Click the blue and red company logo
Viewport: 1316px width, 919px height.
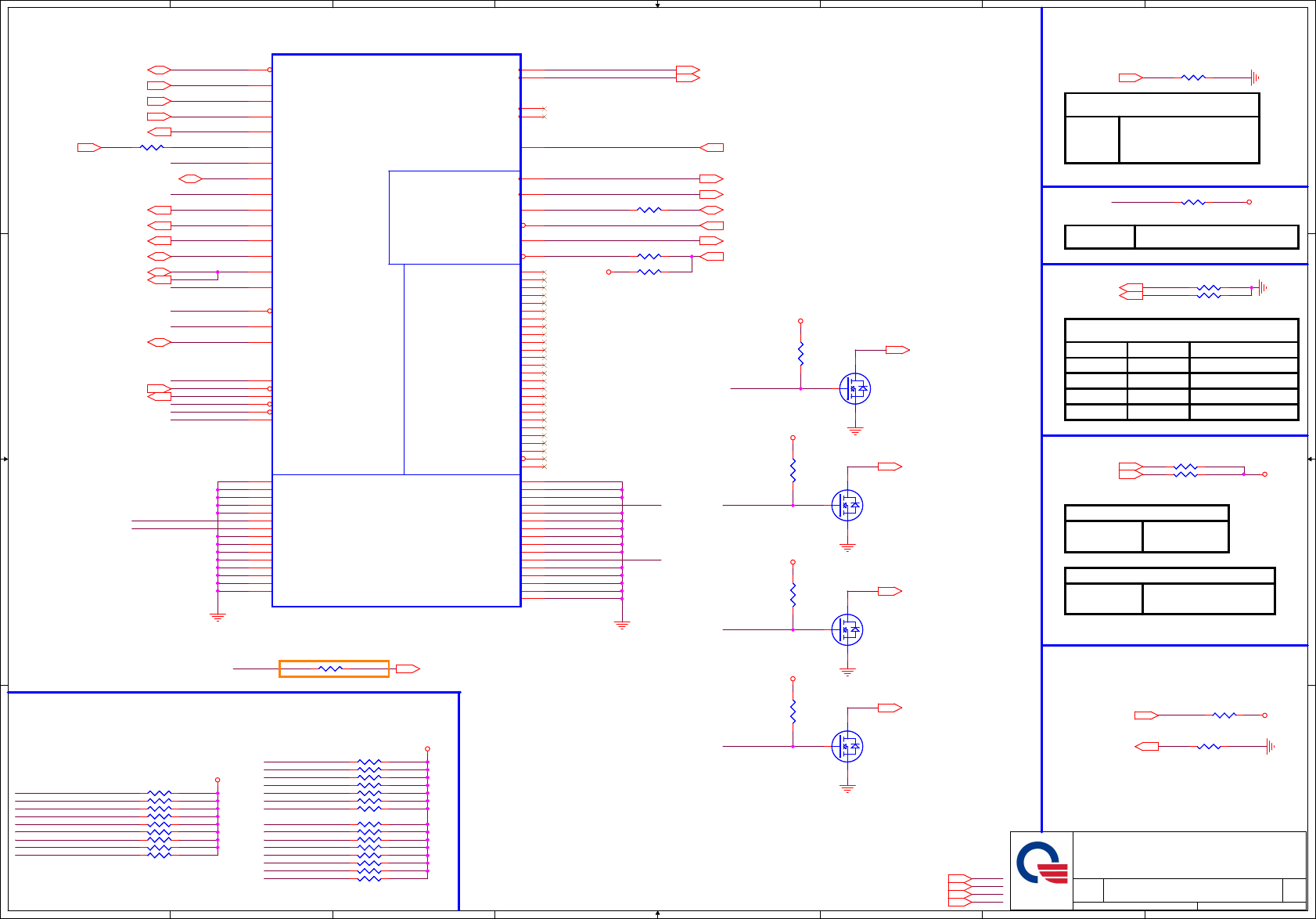(1042, 863)
